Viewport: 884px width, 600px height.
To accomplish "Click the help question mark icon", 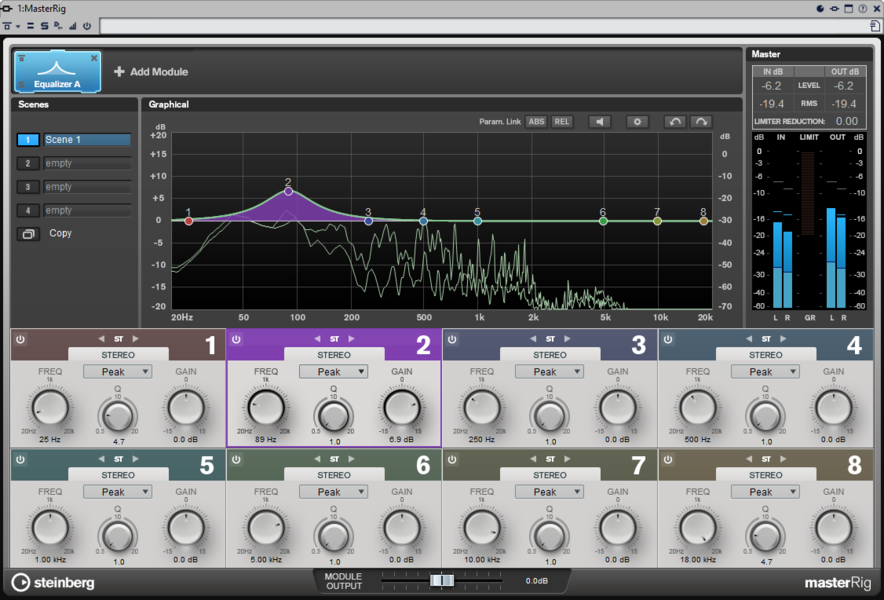I will pyautogui.click(x=863, y=8).
